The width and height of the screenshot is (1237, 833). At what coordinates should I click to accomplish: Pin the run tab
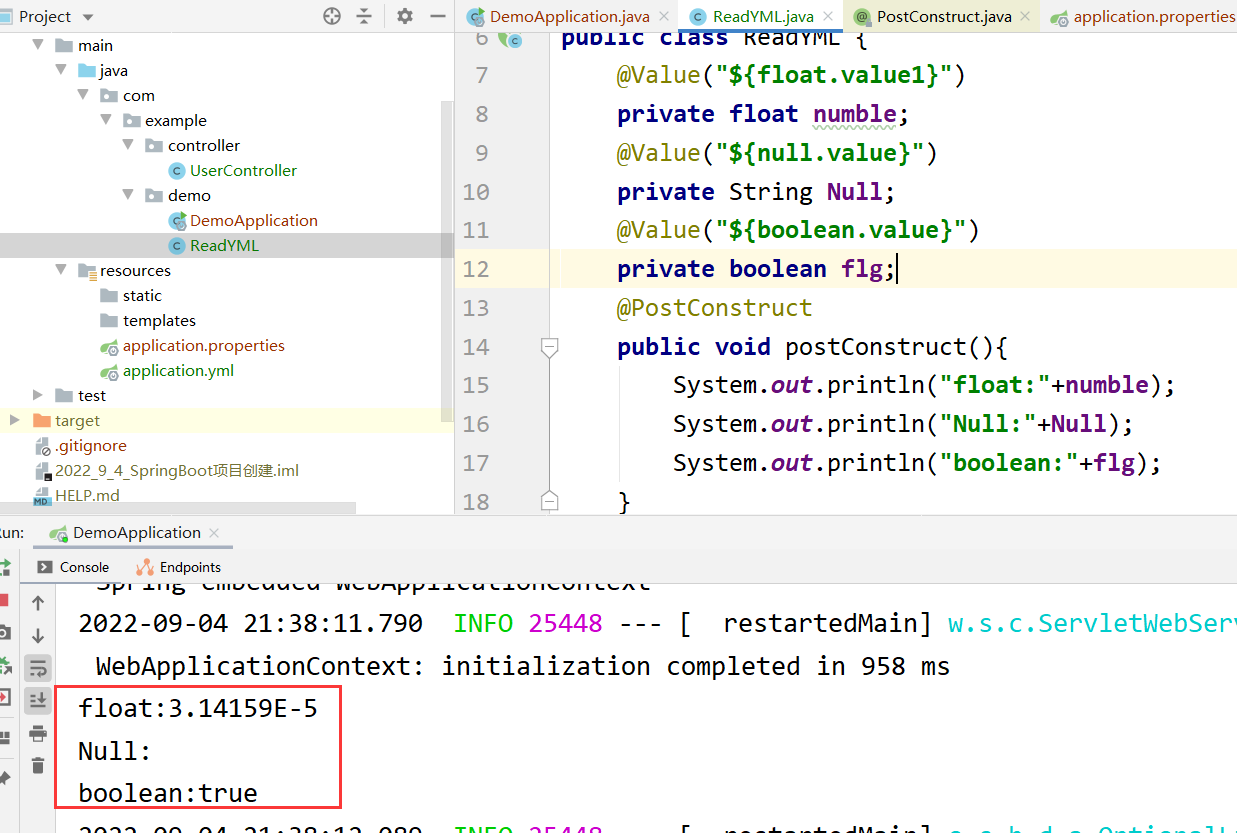click(4, 778)
